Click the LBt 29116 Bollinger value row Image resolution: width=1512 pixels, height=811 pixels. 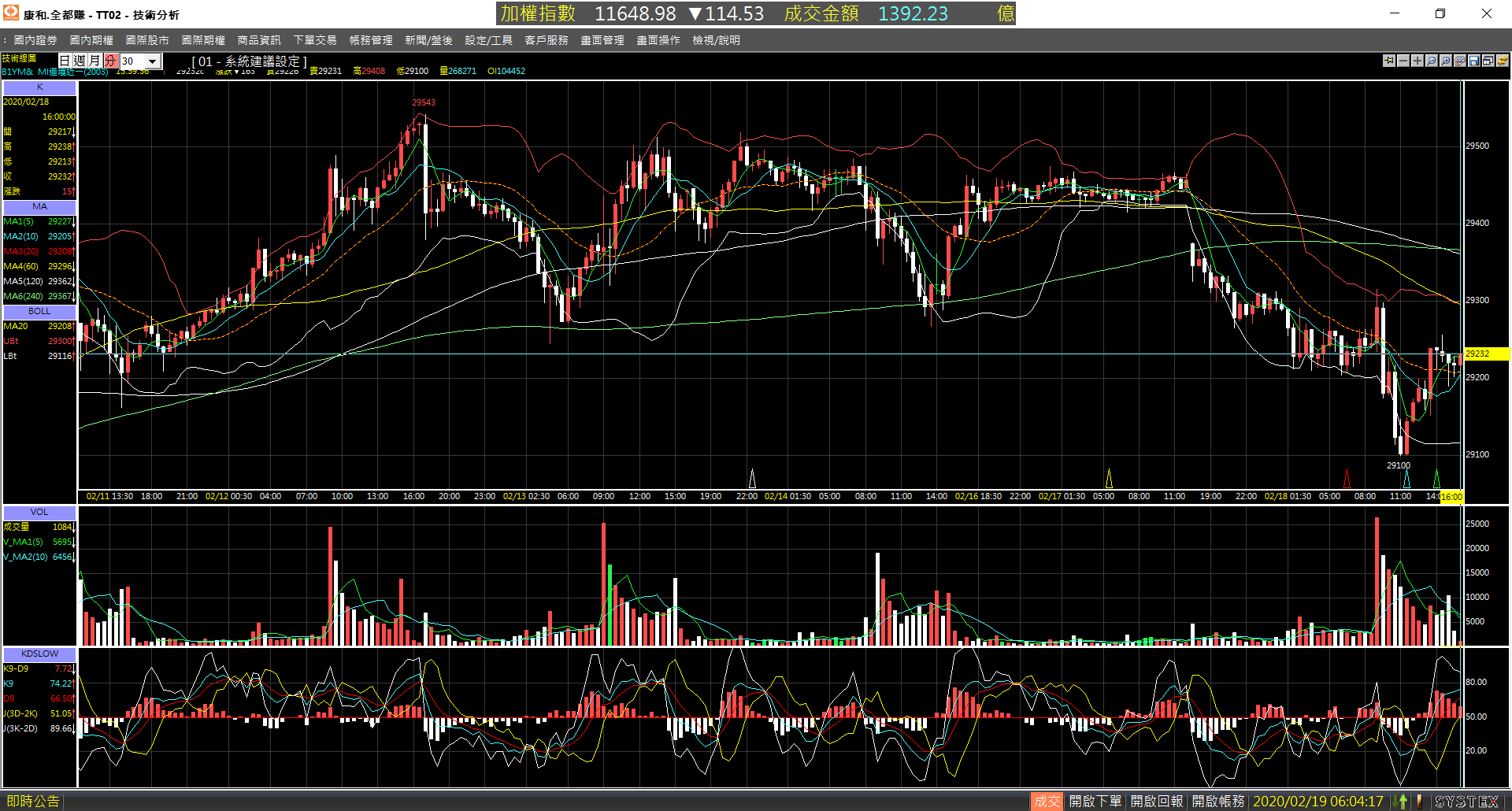tap(39, 357)
